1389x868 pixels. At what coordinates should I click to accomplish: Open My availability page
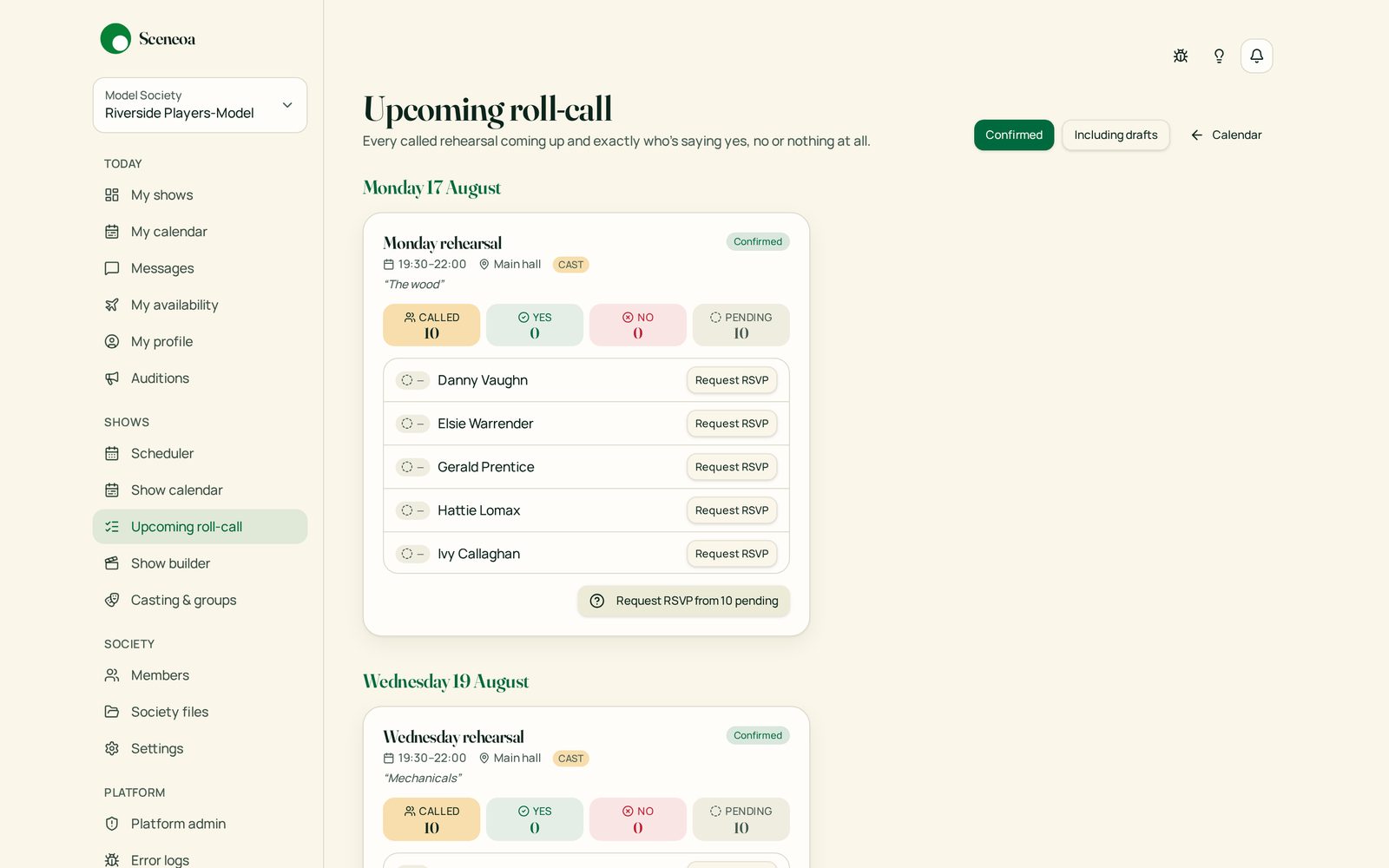200,305
